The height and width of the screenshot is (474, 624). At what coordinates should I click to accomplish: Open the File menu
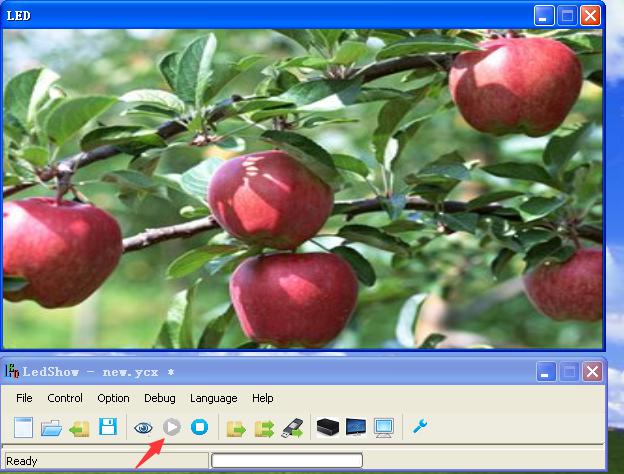[24, 398]
